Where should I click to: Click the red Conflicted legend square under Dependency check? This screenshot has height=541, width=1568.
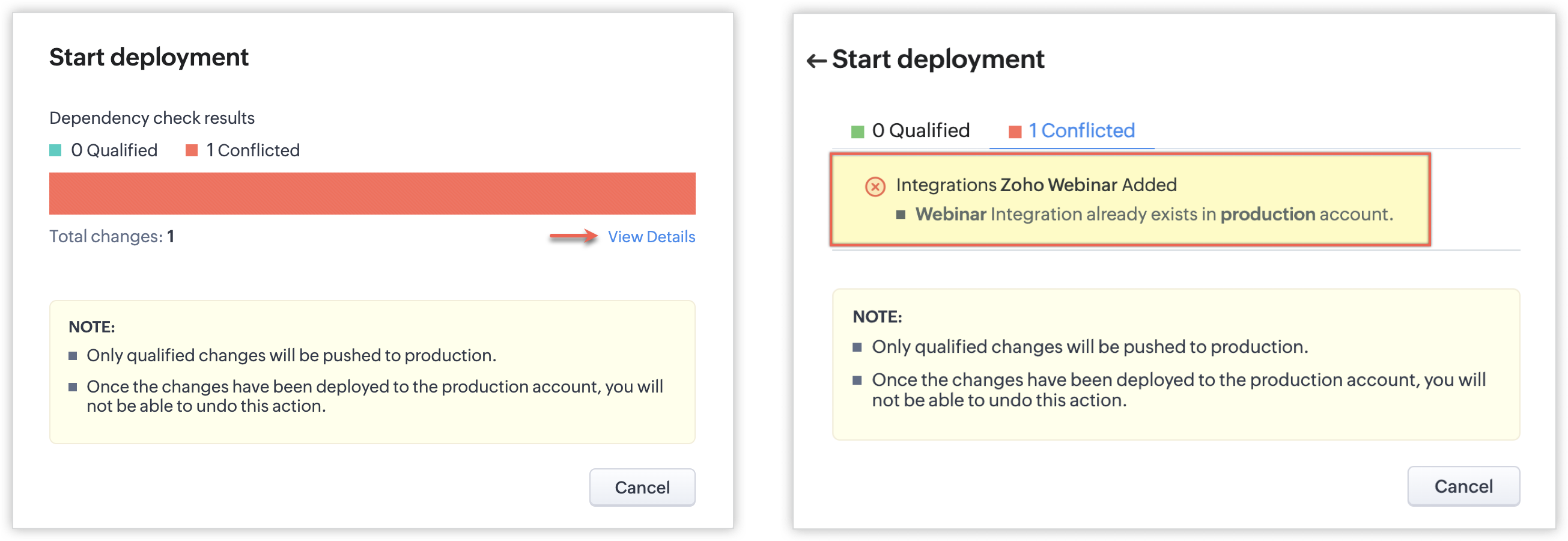[x=191, y=150]
